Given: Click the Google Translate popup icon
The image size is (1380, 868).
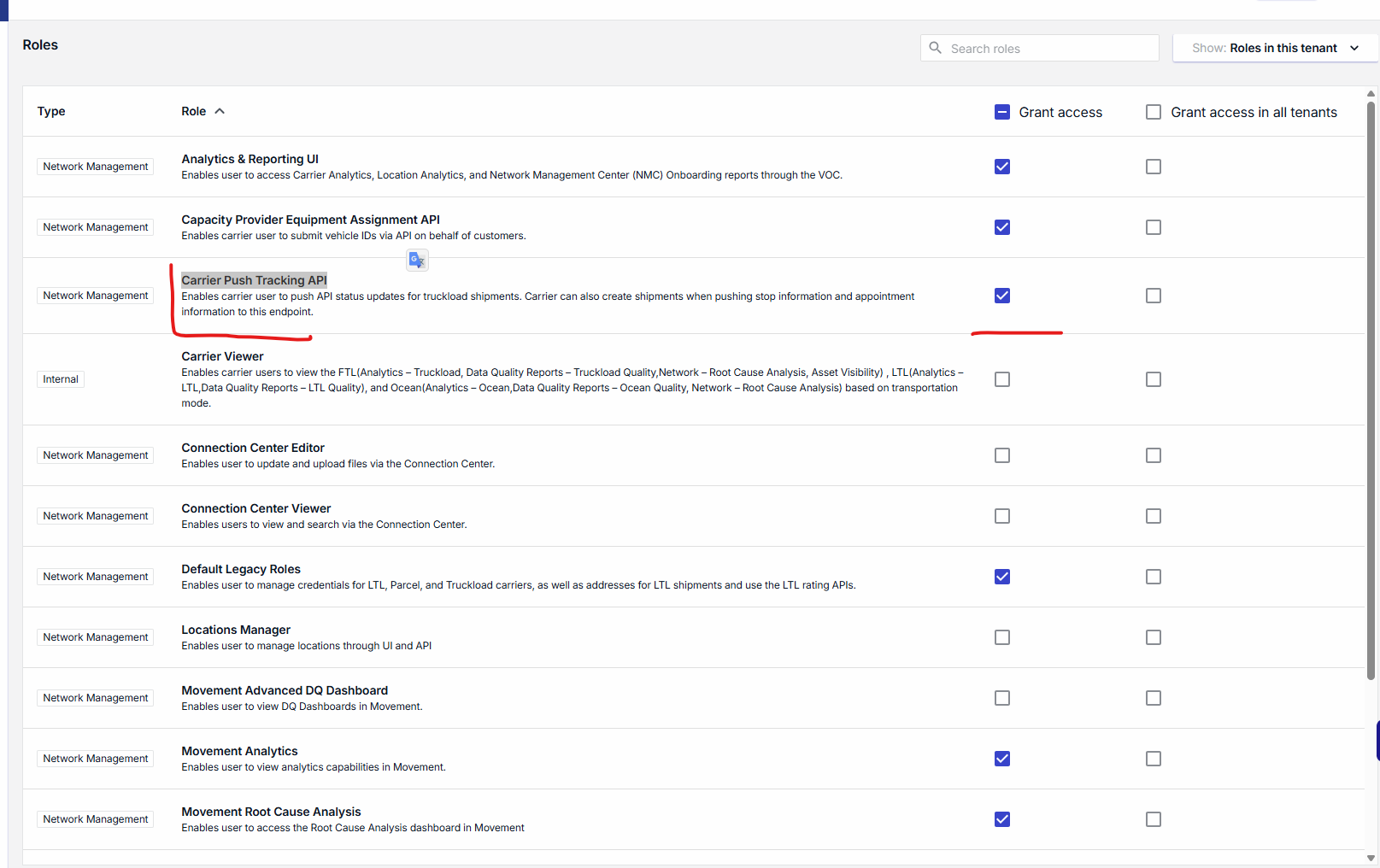Looking at the screenshot, I should (417, 260).
